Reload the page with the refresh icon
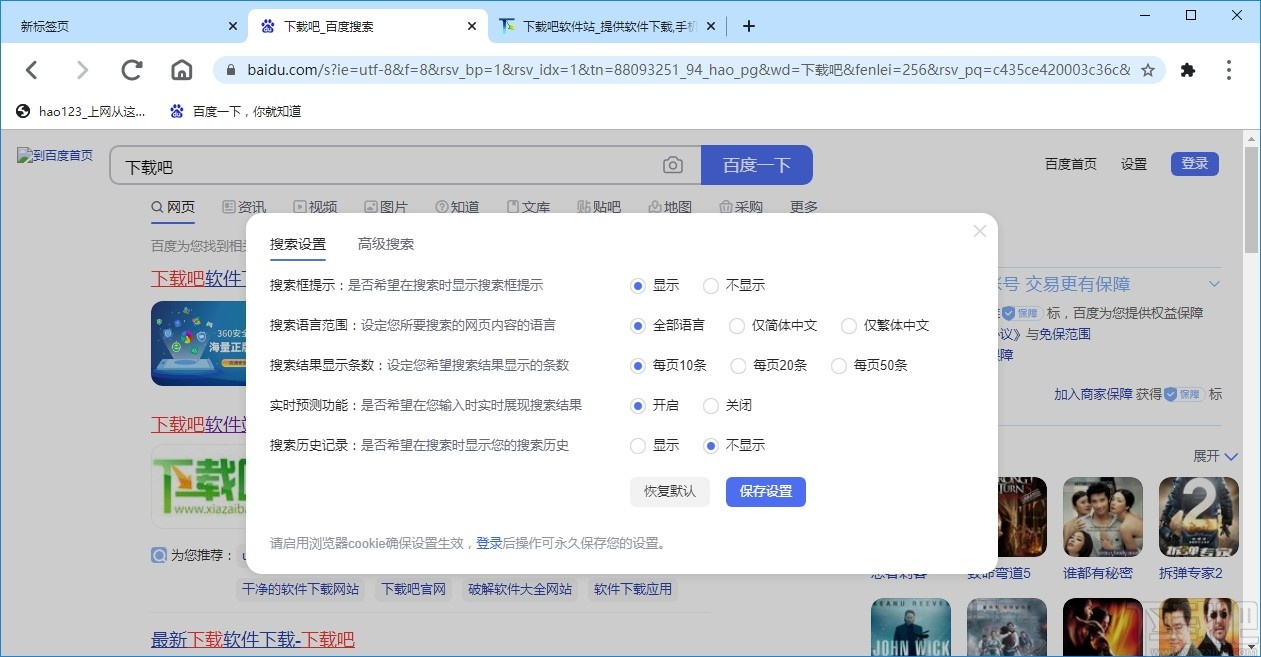Screen dimensions: 1261x657 (x=131, y=70)
